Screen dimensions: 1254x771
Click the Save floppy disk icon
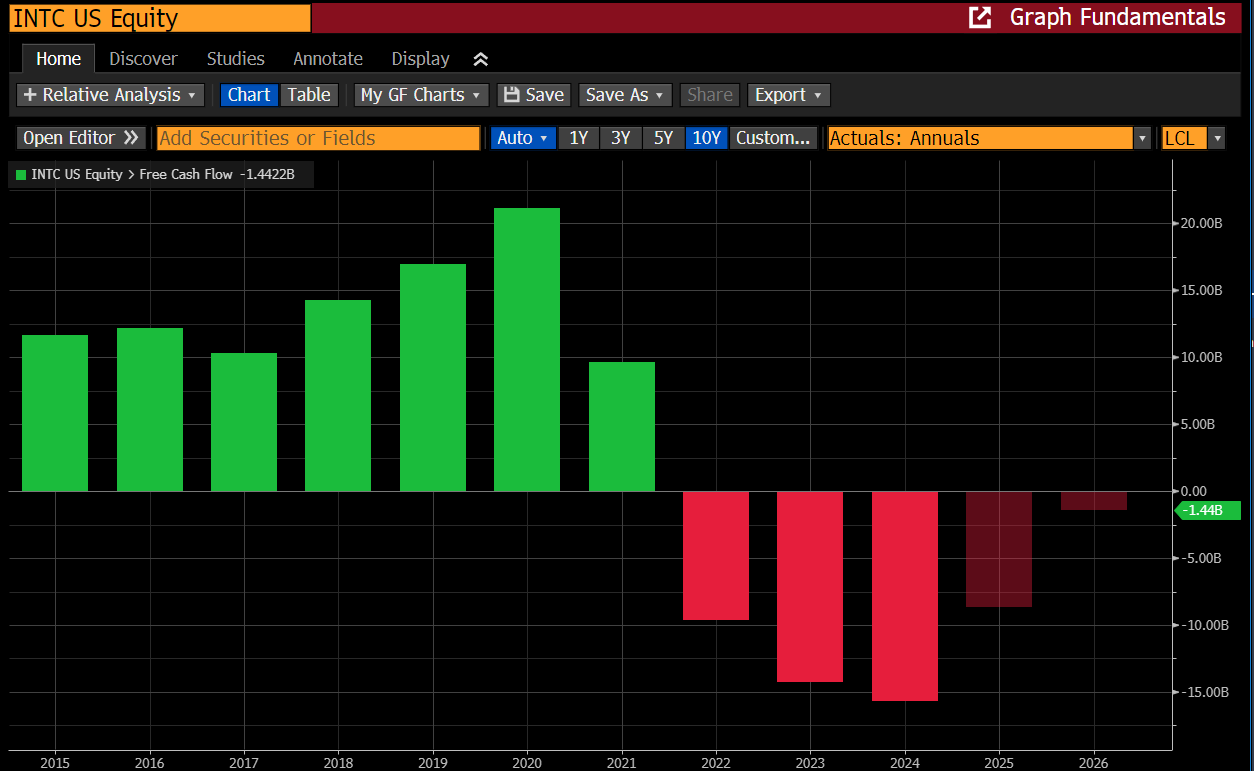511,95
